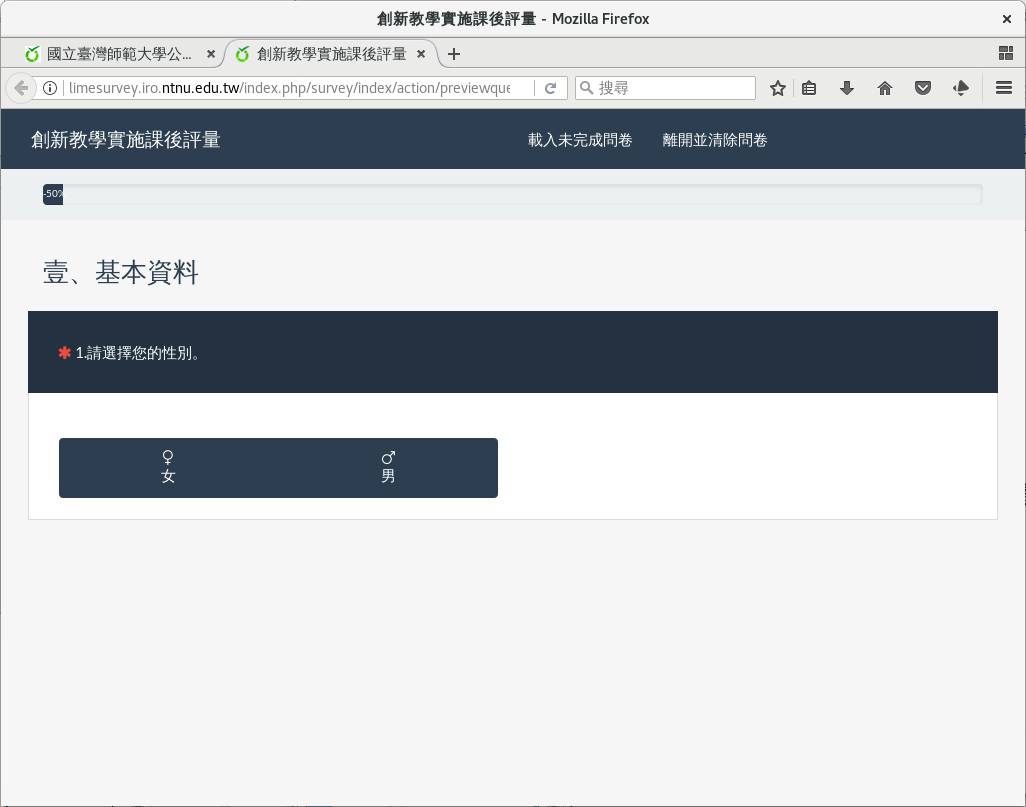Show bookmarks list icon
This screenshot has width=1026, height=807.
point(809,88)
